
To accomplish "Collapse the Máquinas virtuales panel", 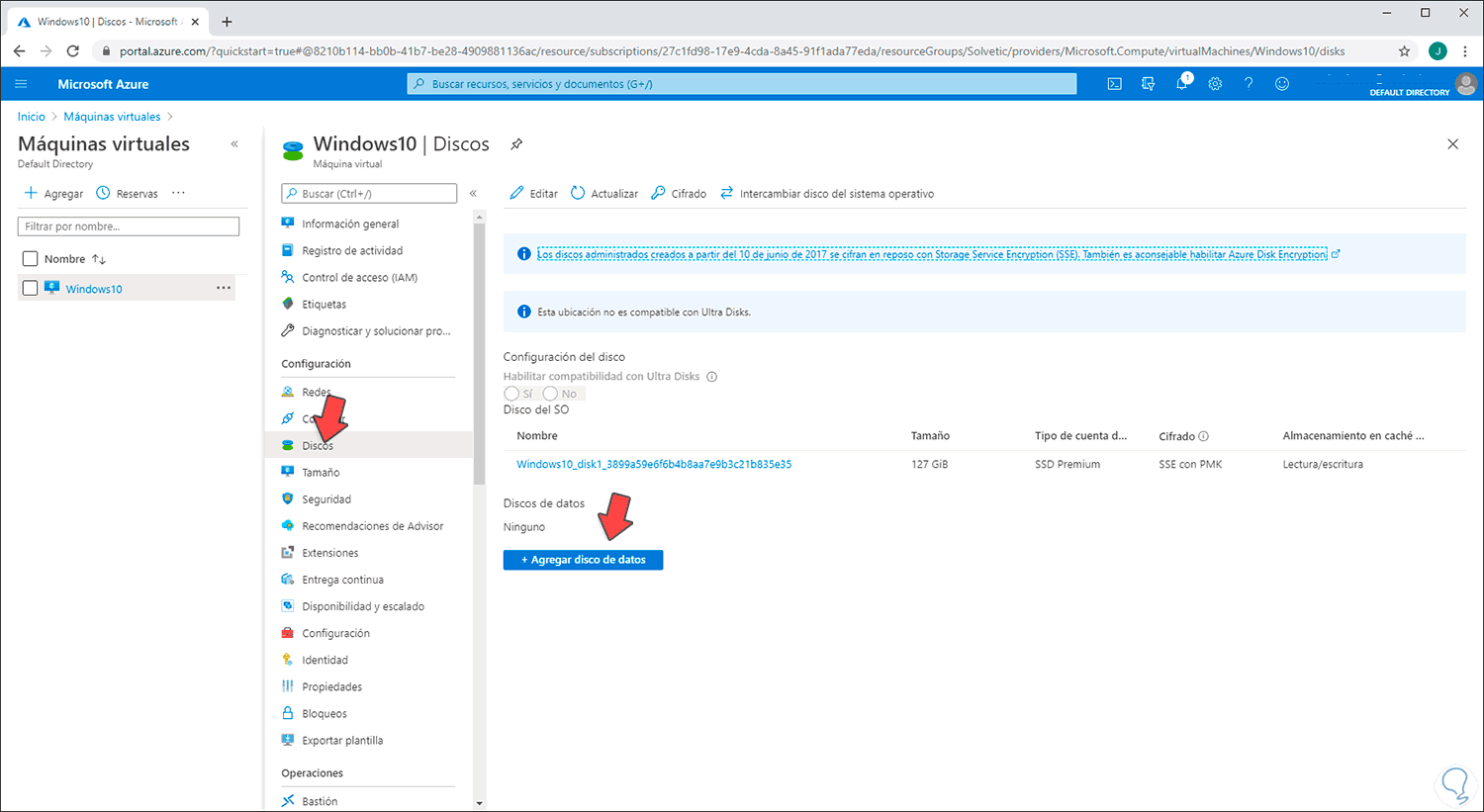I will coord(234,144).
